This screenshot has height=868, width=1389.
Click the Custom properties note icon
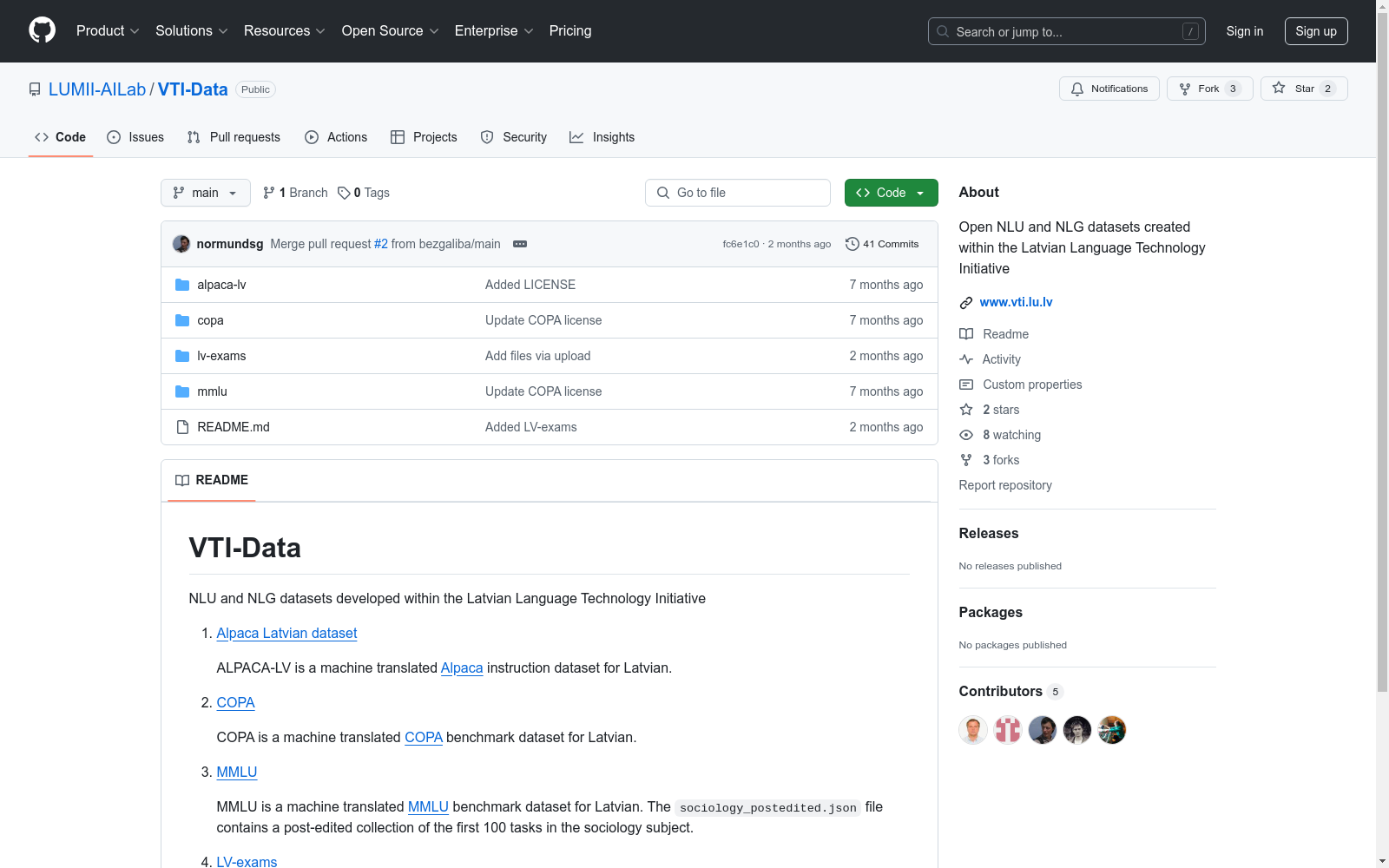click(966, 385)
